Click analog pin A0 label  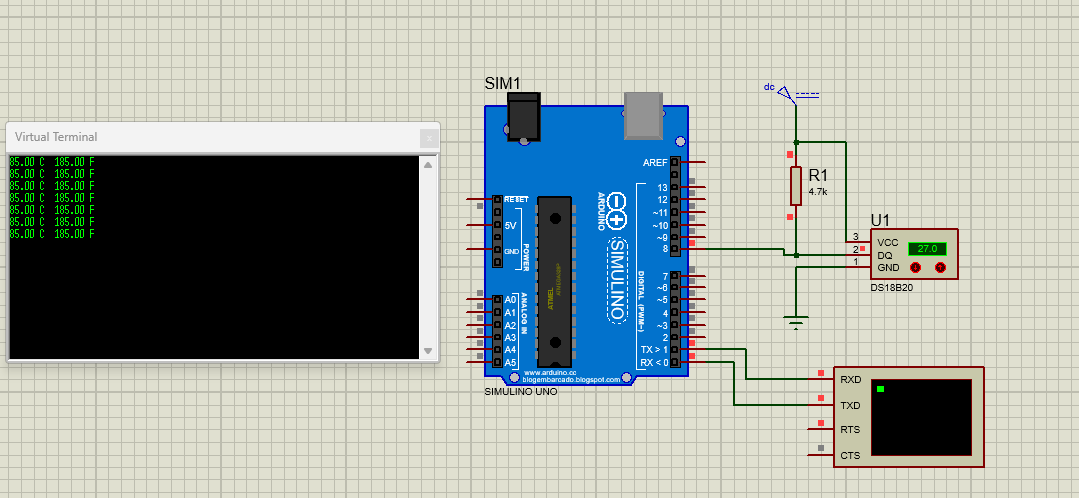coord(510,301)
